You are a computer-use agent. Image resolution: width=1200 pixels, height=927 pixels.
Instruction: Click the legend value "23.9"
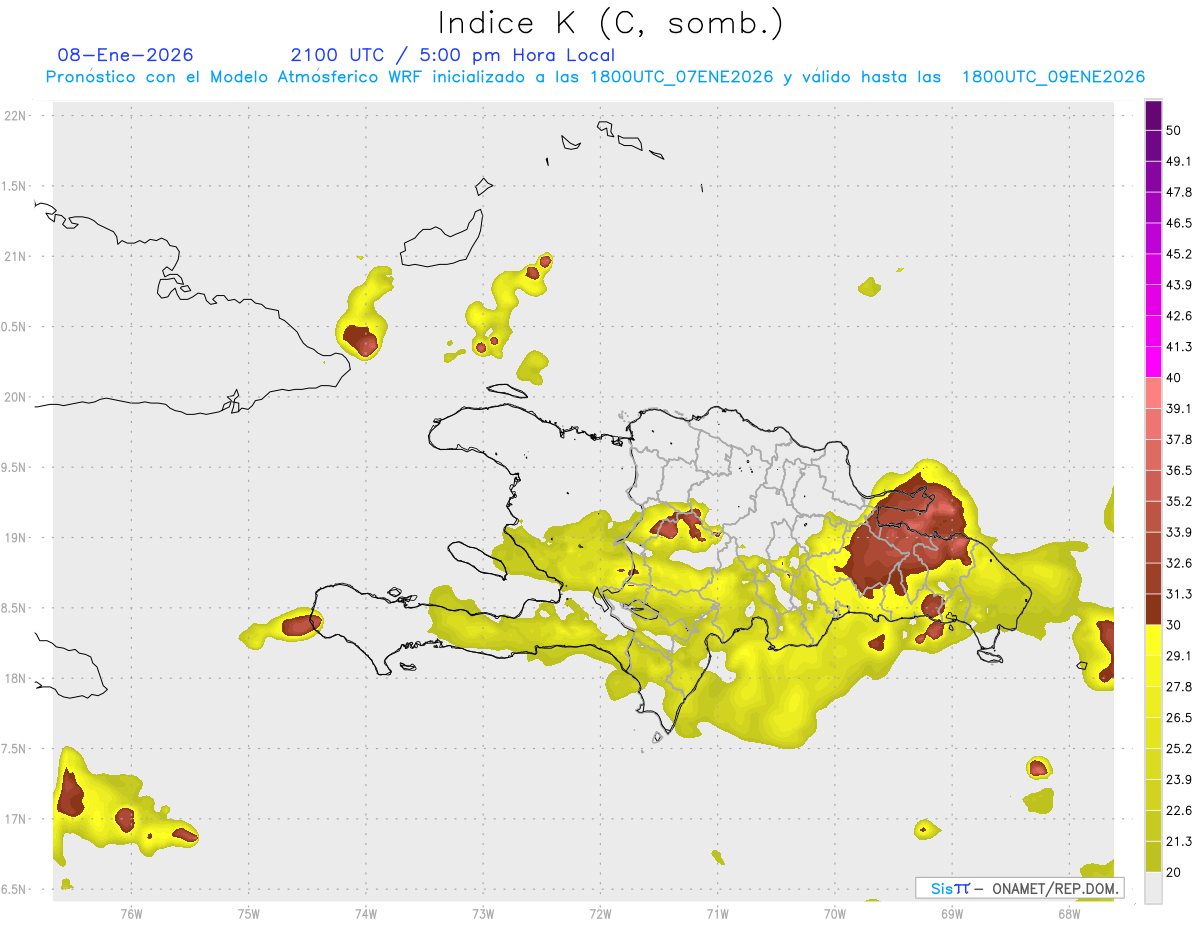click(x=1179, y=780)
